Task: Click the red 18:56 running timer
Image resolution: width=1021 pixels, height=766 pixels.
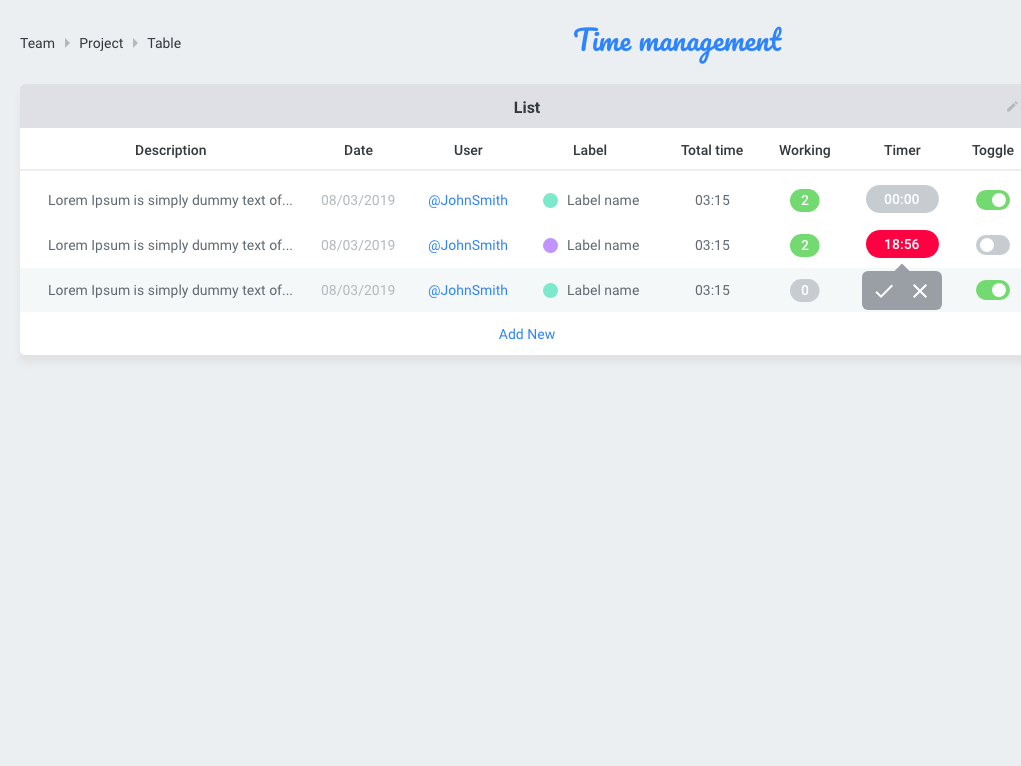Action: [902, 244]
